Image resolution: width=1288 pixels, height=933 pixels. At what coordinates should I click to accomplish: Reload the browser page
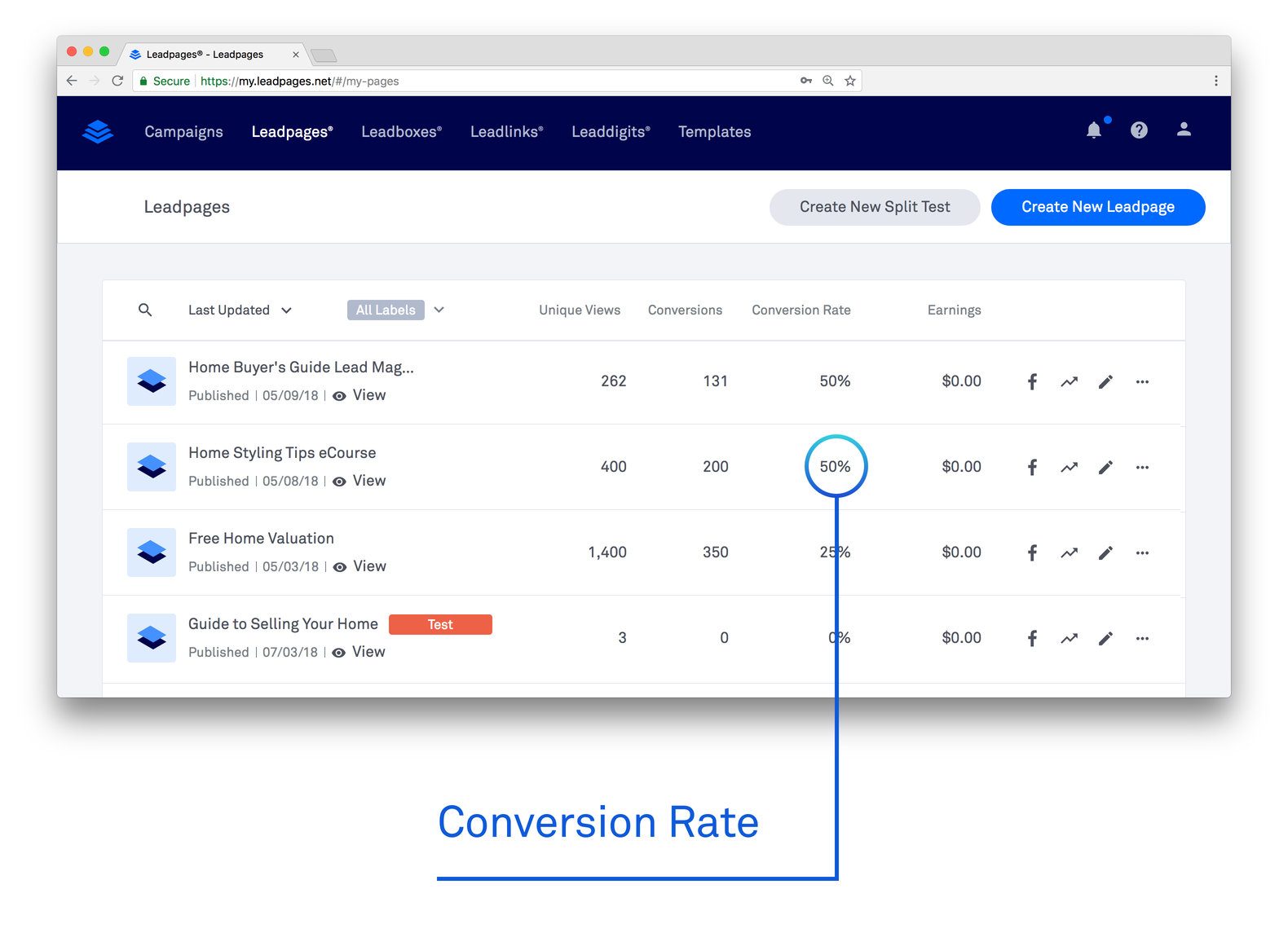117,81
